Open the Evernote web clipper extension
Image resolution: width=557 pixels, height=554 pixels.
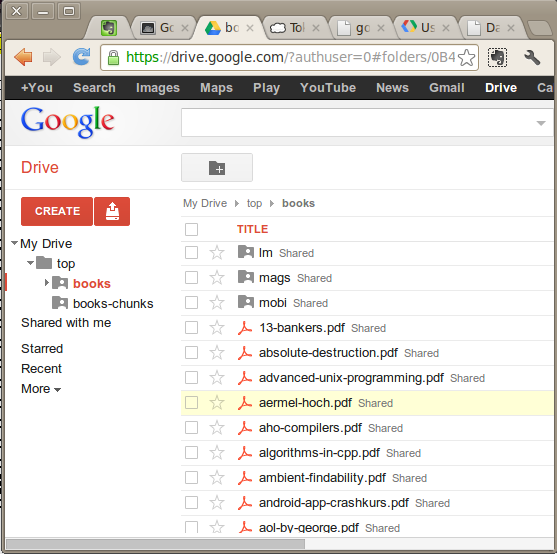click(497, 57)
